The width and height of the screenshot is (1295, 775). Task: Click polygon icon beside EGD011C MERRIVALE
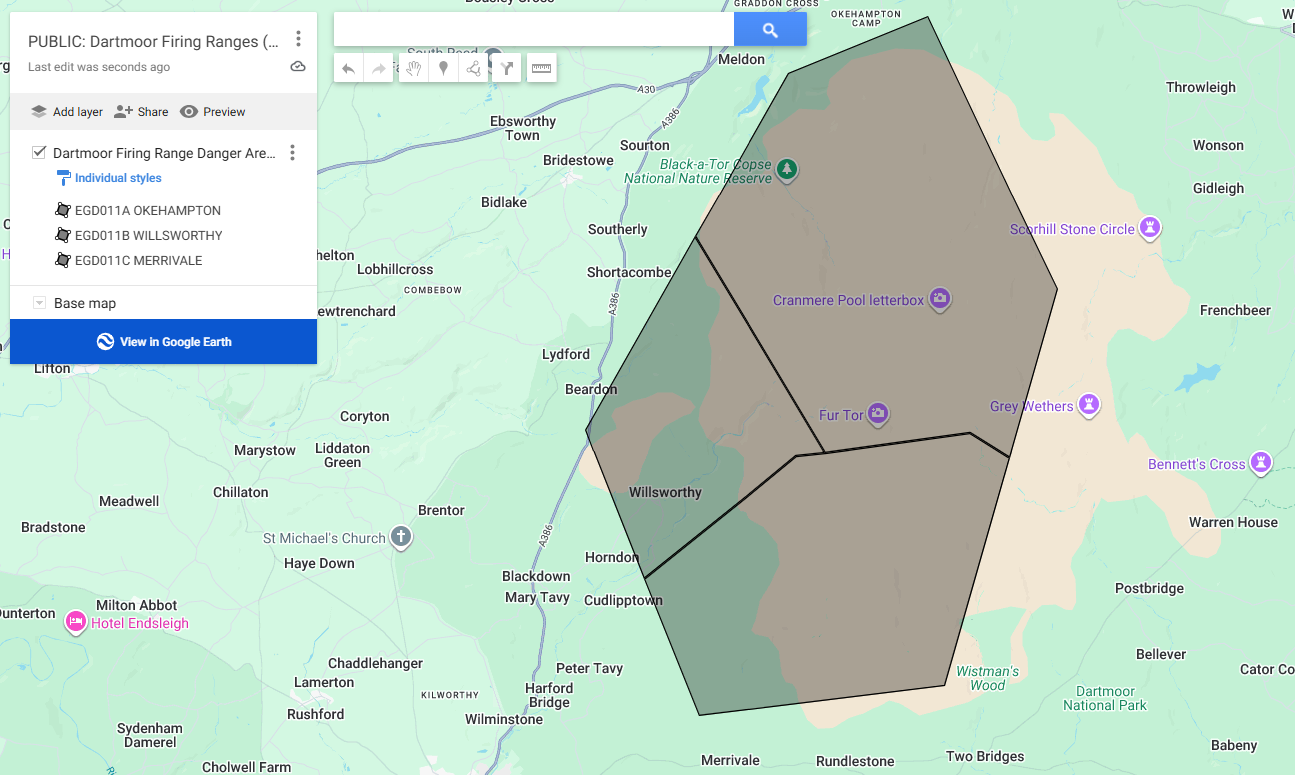(x=62, y=261)
